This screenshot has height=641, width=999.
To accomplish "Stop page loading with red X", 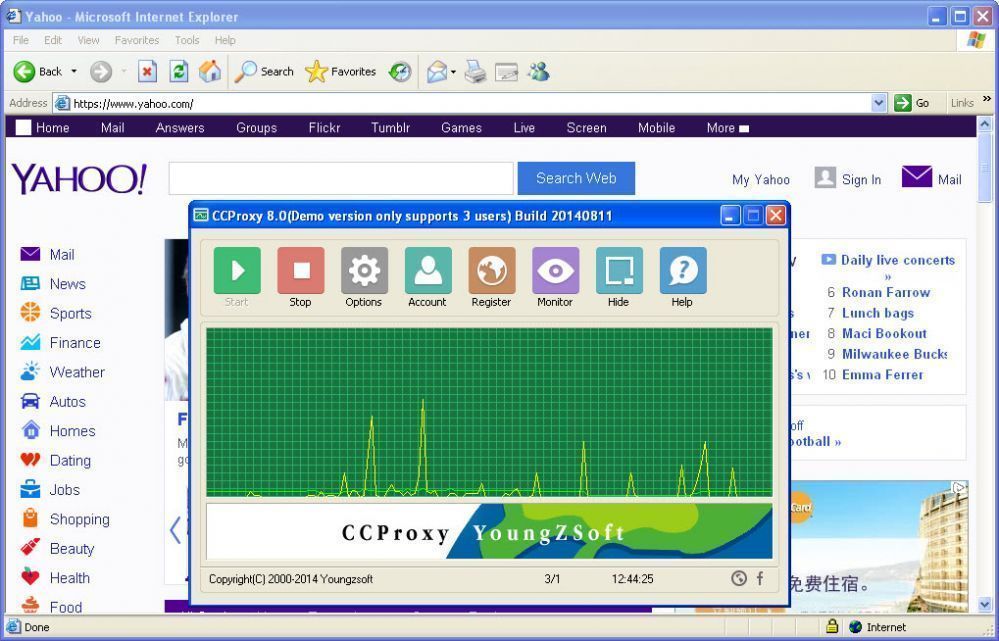I will pos(147,71).
